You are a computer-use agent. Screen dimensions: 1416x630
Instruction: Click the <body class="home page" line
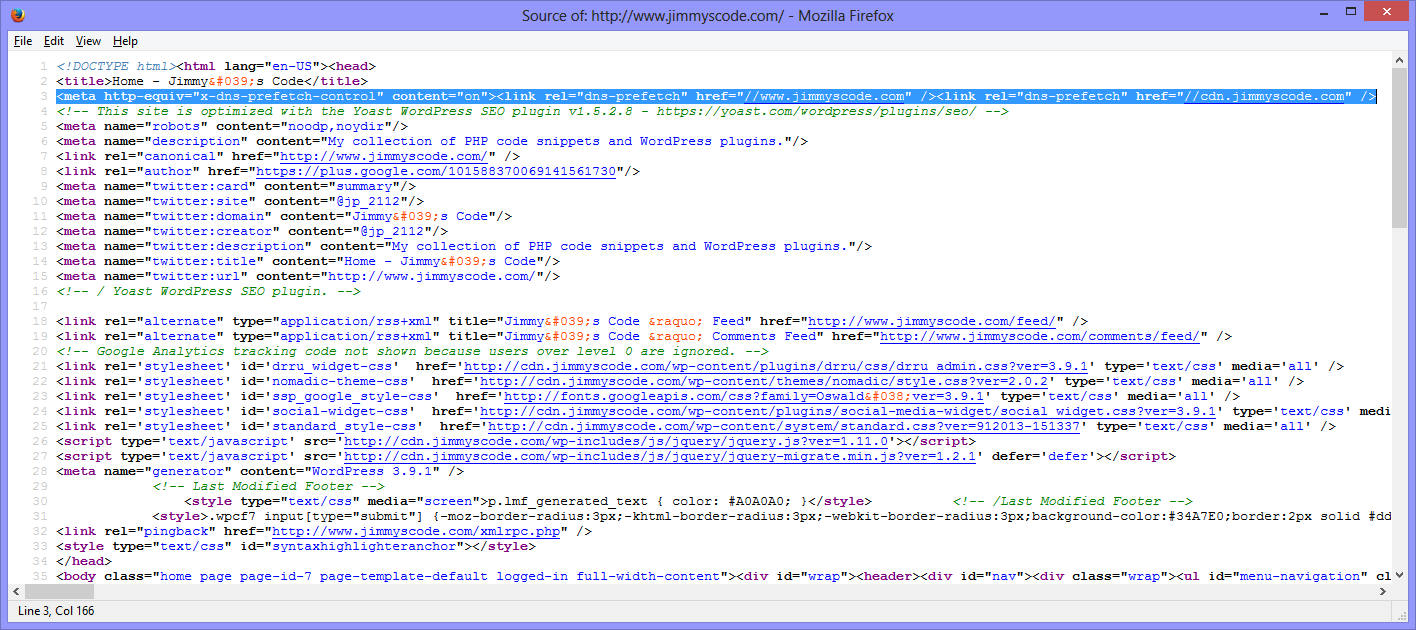(723, 576)
